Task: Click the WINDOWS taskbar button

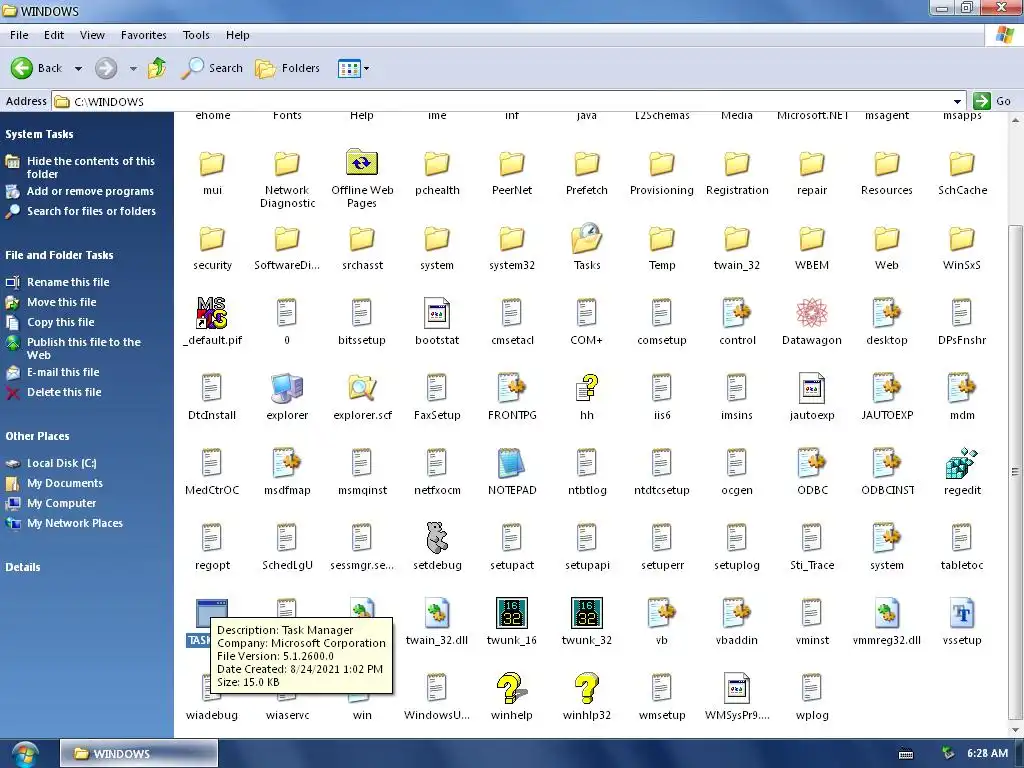Action: [x=139, y=754]
